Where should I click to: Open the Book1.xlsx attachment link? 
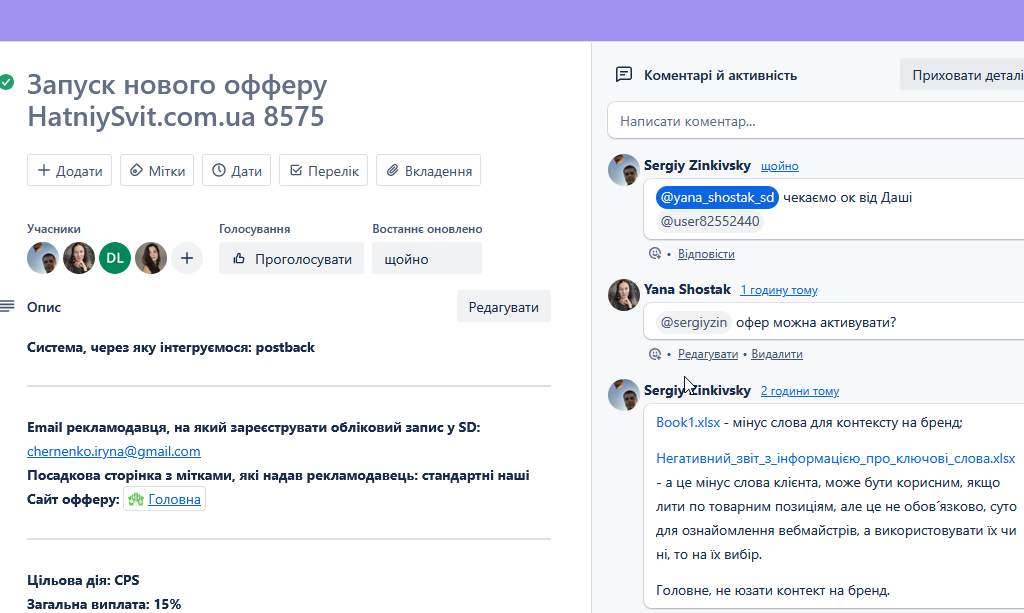(x=688, y=422)
